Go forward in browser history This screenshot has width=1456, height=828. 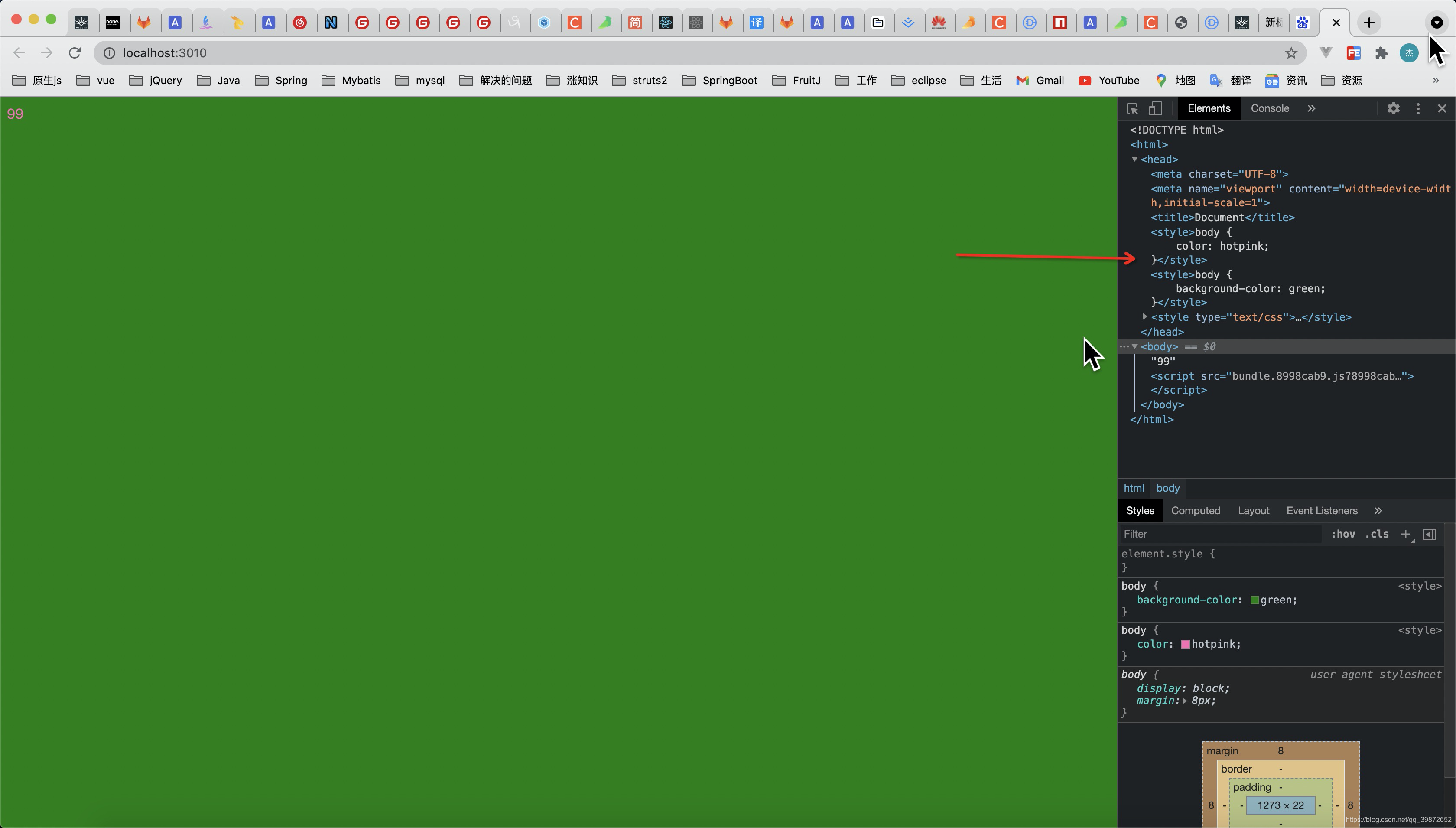pyautogui.click(x=47, y=53)
